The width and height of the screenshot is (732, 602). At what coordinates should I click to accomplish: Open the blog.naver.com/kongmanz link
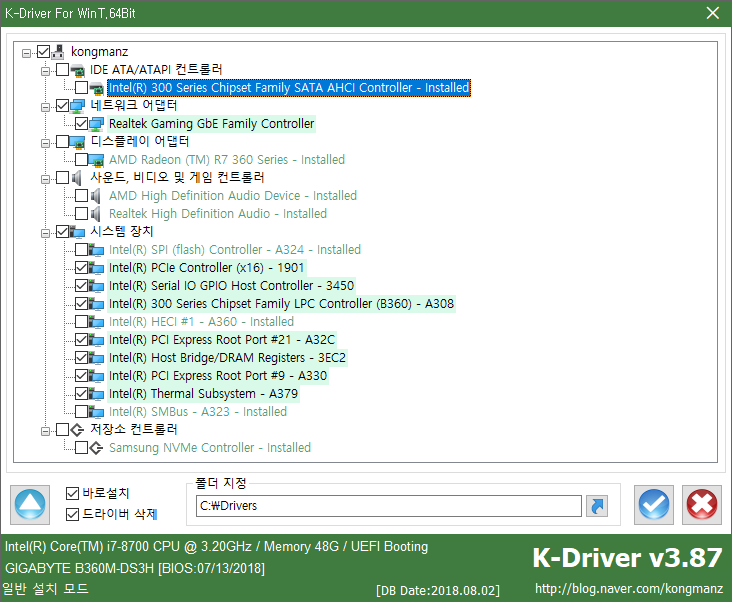coord(629,589)
